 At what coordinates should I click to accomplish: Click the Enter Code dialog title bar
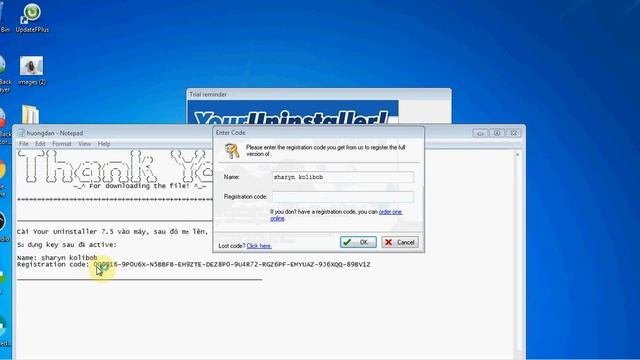point(318,133)
